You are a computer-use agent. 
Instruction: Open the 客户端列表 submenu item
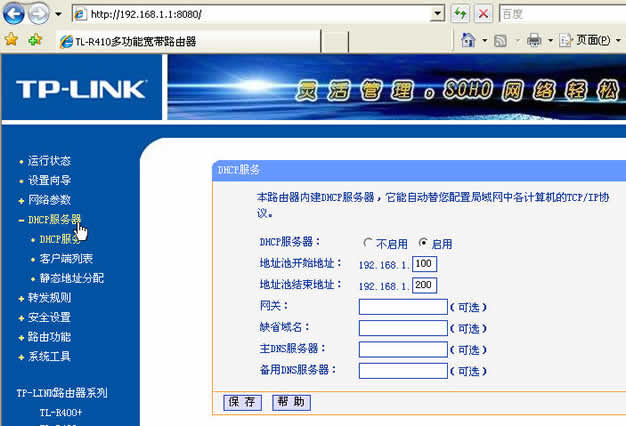(66, 259)
